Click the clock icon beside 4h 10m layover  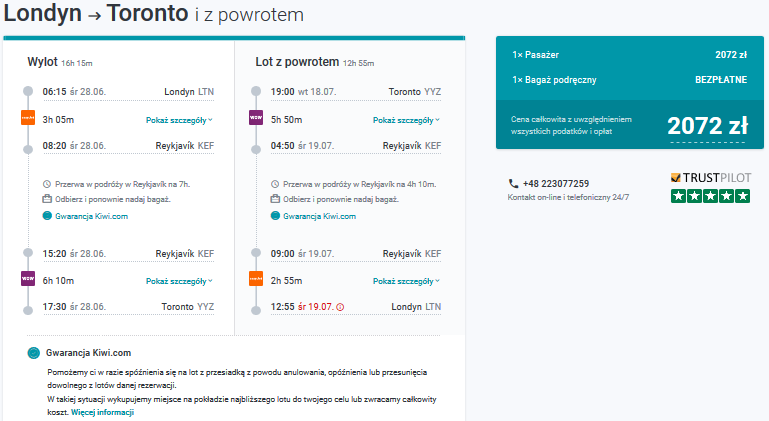pos(275,184)
